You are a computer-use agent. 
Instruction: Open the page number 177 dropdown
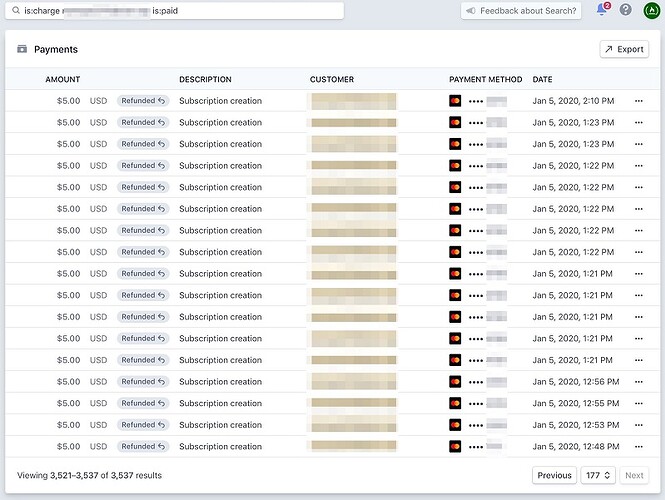(597, 476)
